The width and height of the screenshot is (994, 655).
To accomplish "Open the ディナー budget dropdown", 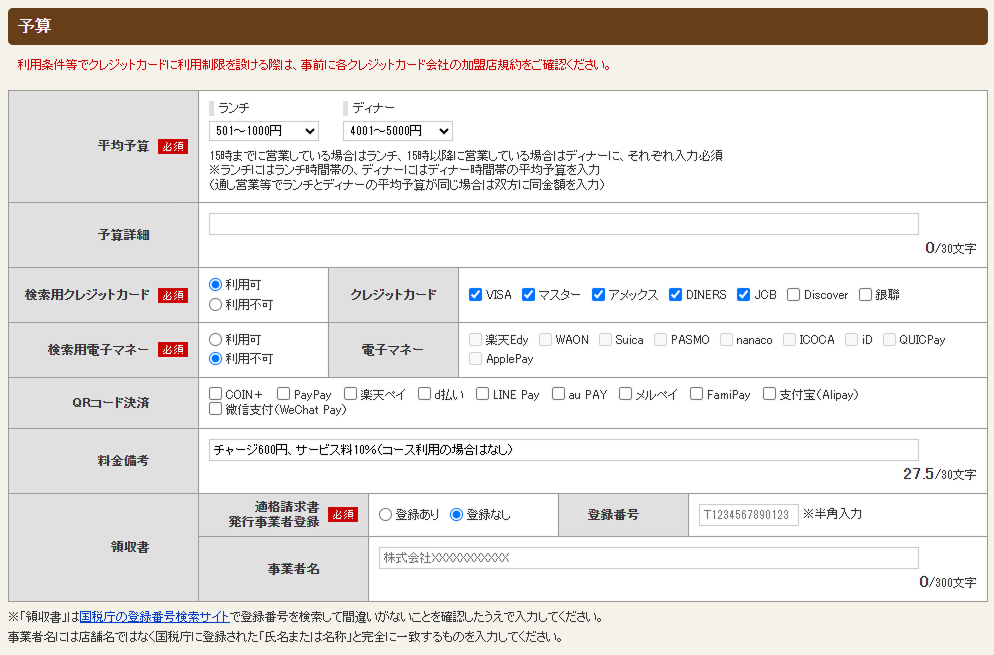I will (397, 131).
